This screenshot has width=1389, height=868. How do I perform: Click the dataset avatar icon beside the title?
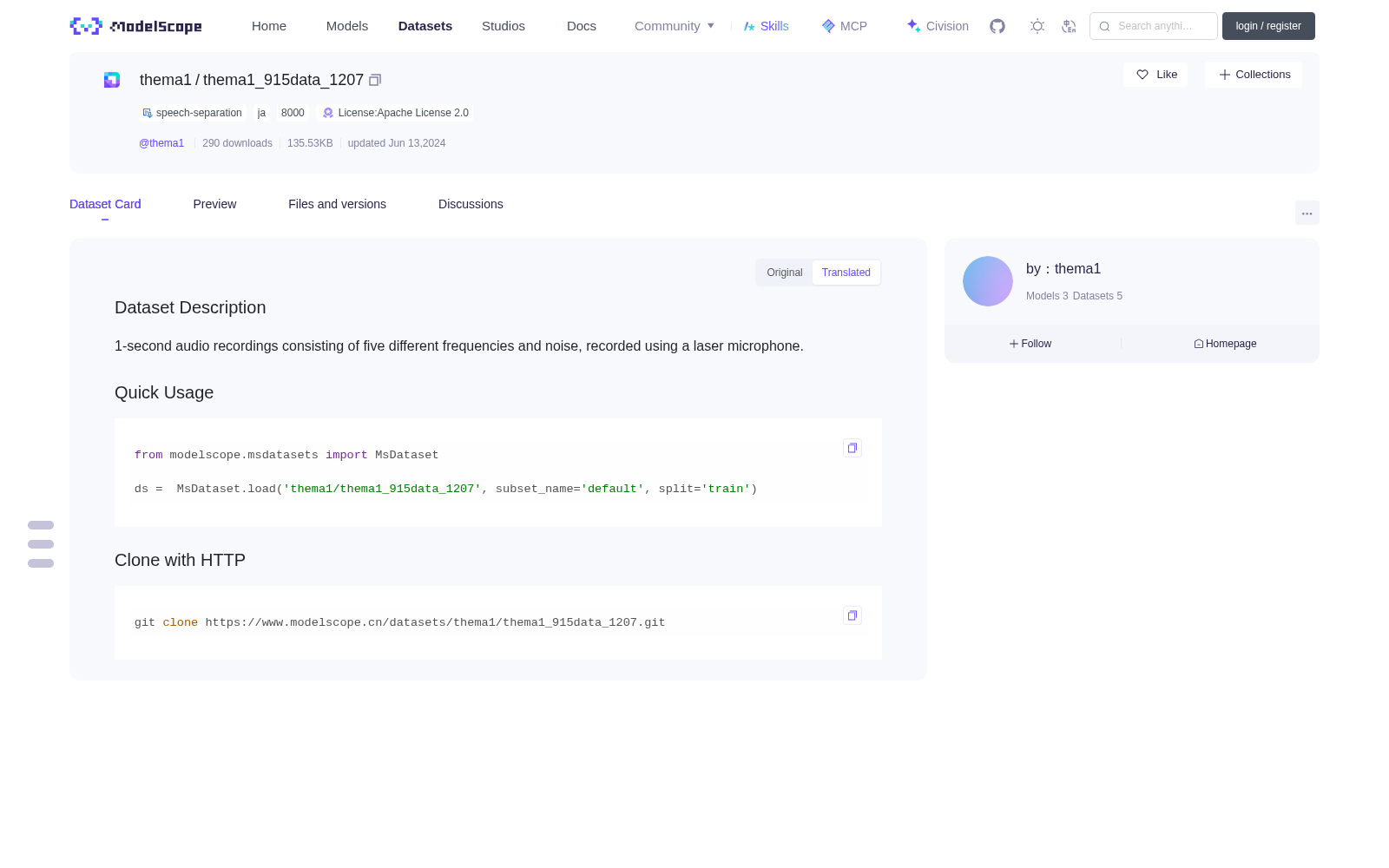point(112,80)
